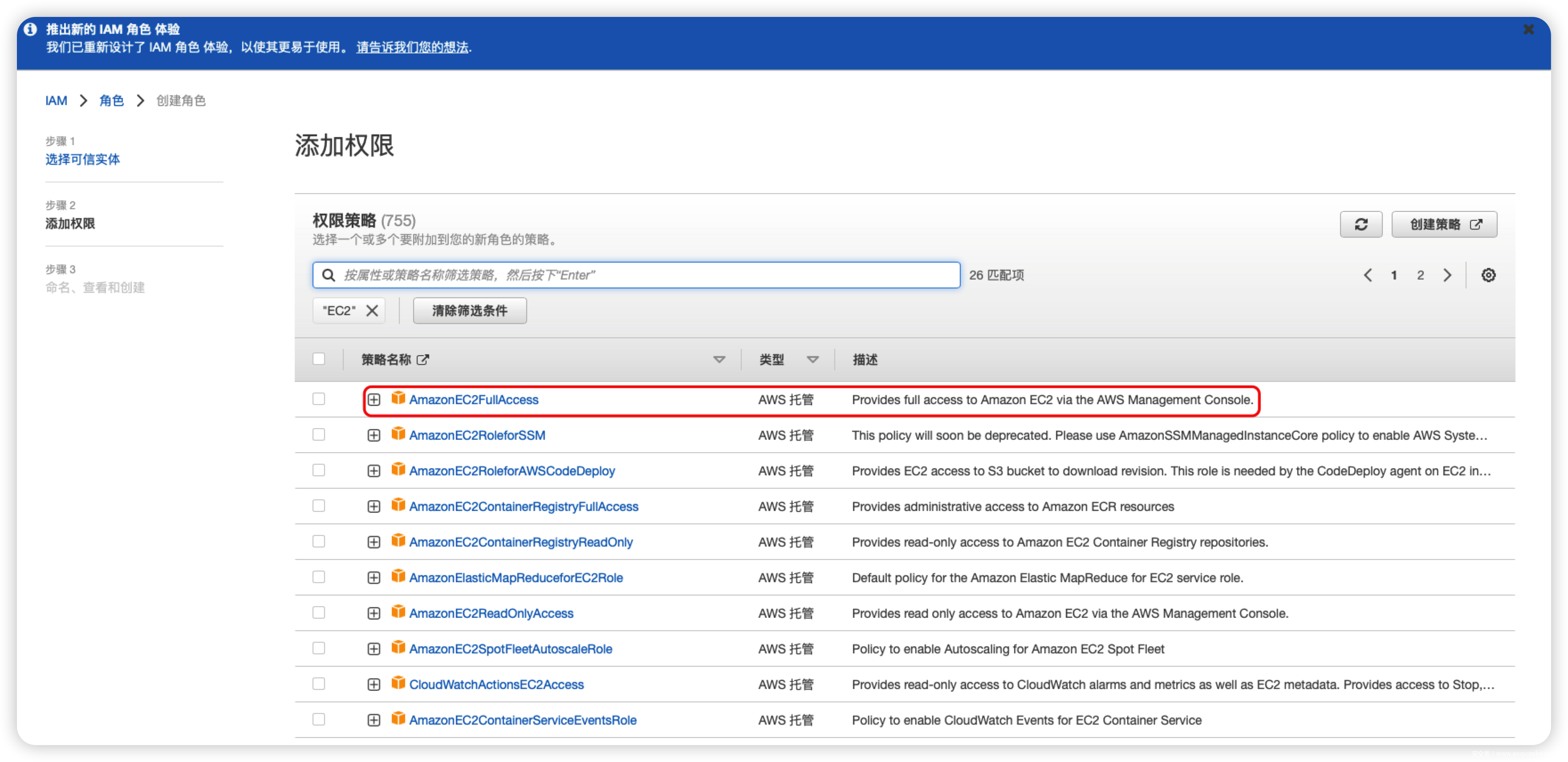Go to next page arrow in pagination
Image resolution: width=1568 pixels, height=762 pixels.
pyautogui.click(x=1447, y=275)
